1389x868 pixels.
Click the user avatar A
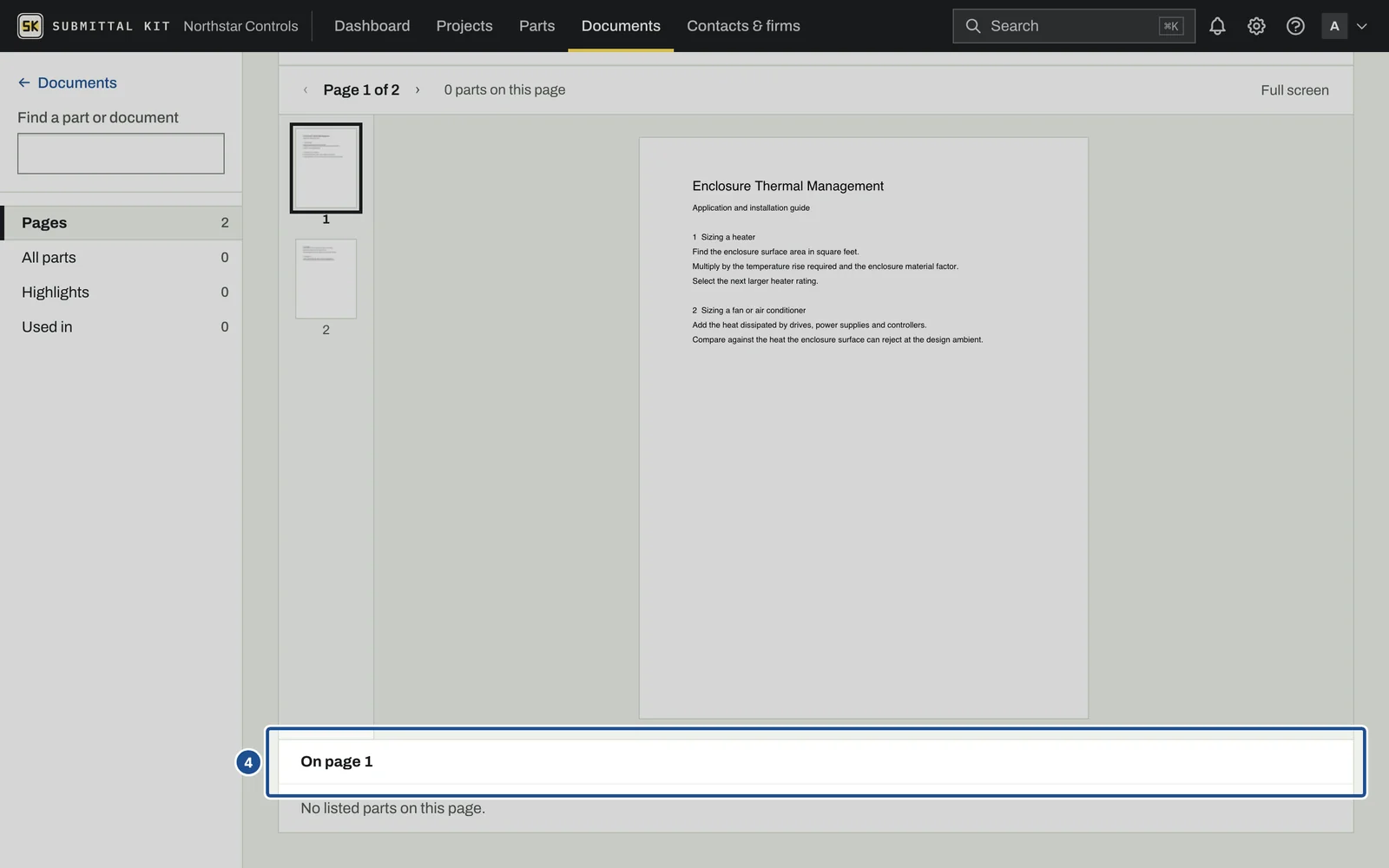pos(1334,26)
